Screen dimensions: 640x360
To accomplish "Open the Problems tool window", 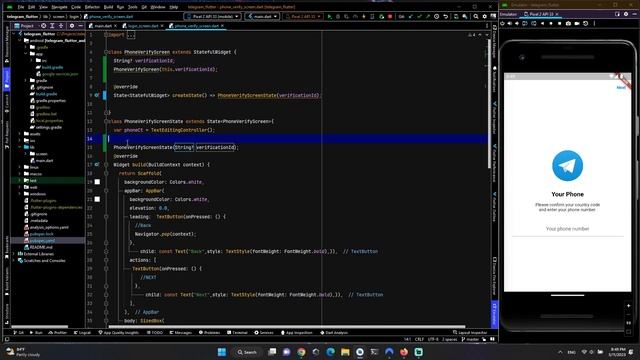I will (x=209, y=333).
